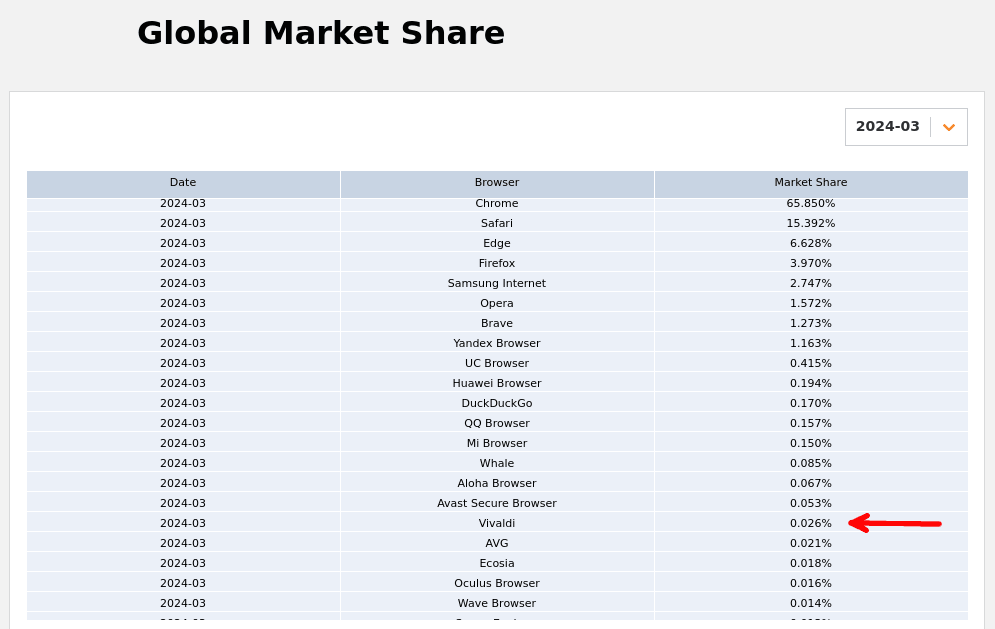Click the 0.018% market share value
The height and width of the screenshot is (629, 995).
tap(811, 564)
